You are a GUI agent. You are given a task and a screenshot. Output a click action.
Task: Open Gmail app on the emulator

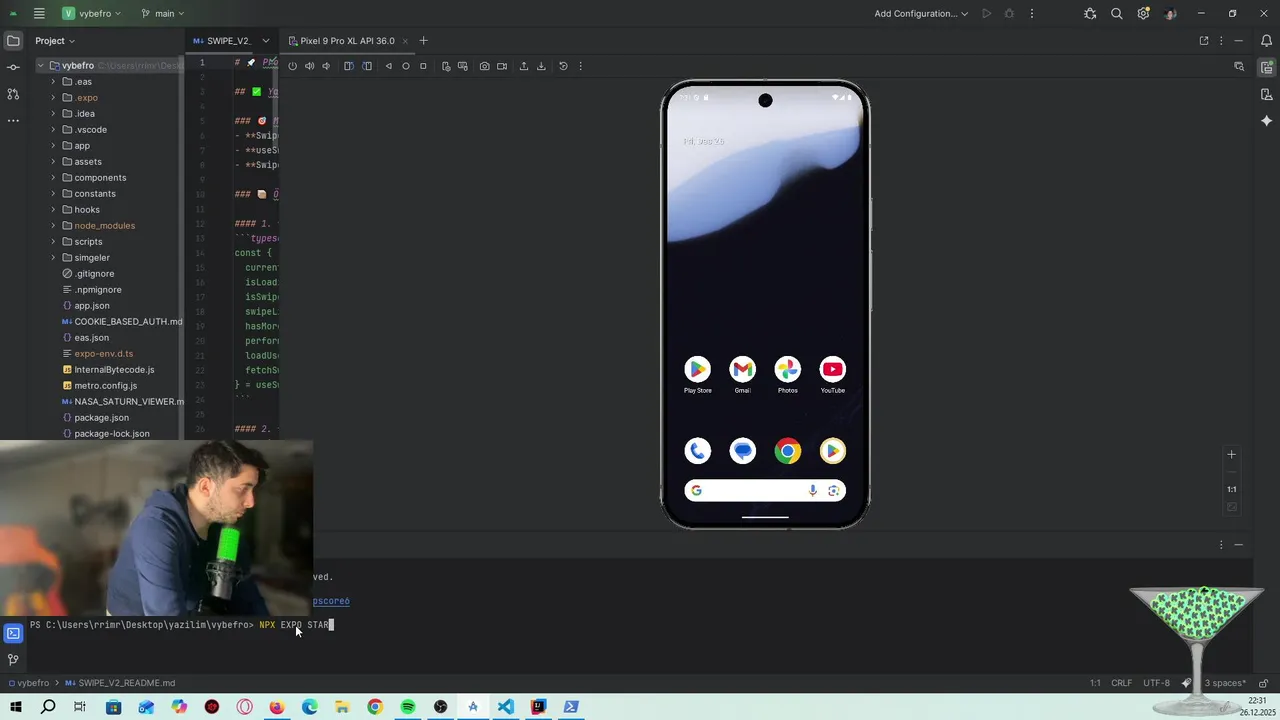(742, 370)
